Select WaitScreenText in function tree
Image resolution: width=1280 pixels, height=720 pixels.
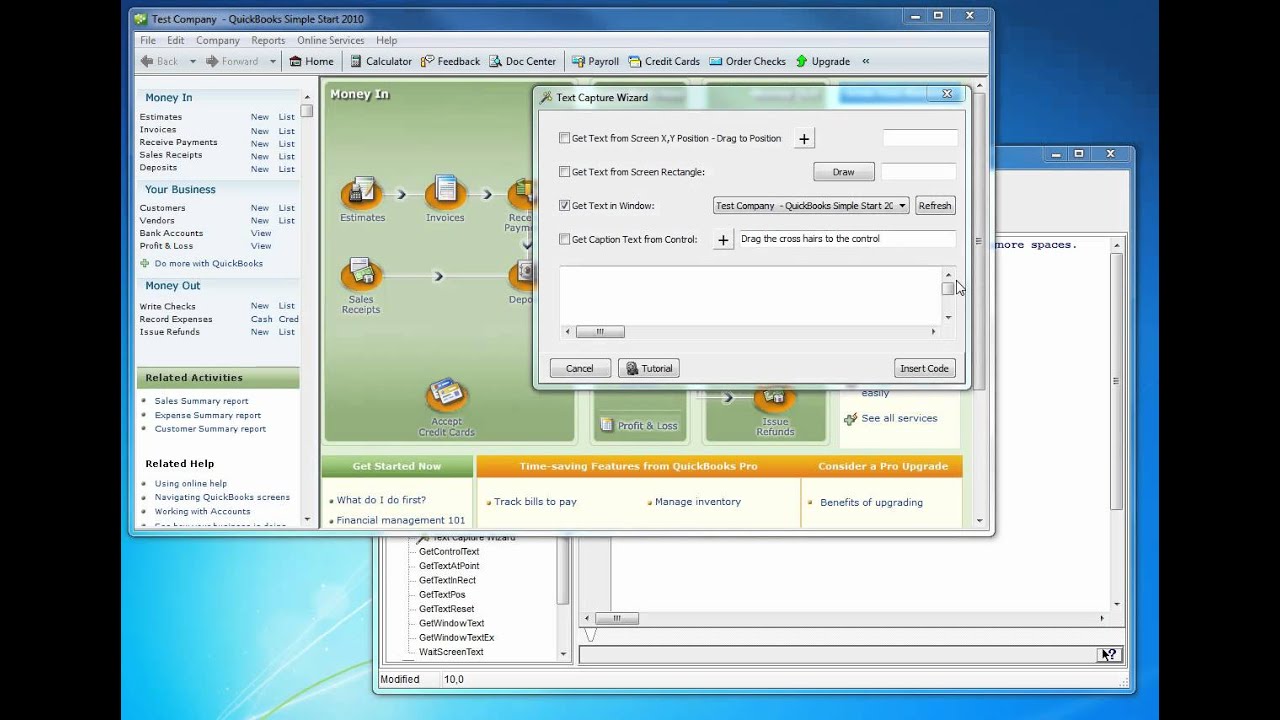pos(451,652)
